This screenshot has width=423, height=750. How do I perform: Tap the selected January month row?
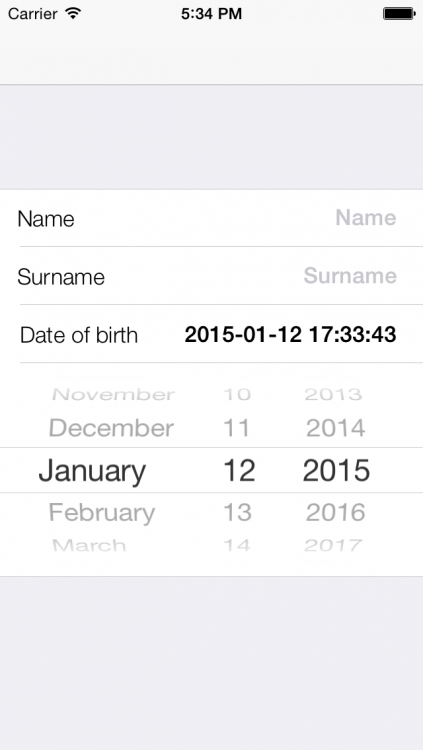(92, 471)
